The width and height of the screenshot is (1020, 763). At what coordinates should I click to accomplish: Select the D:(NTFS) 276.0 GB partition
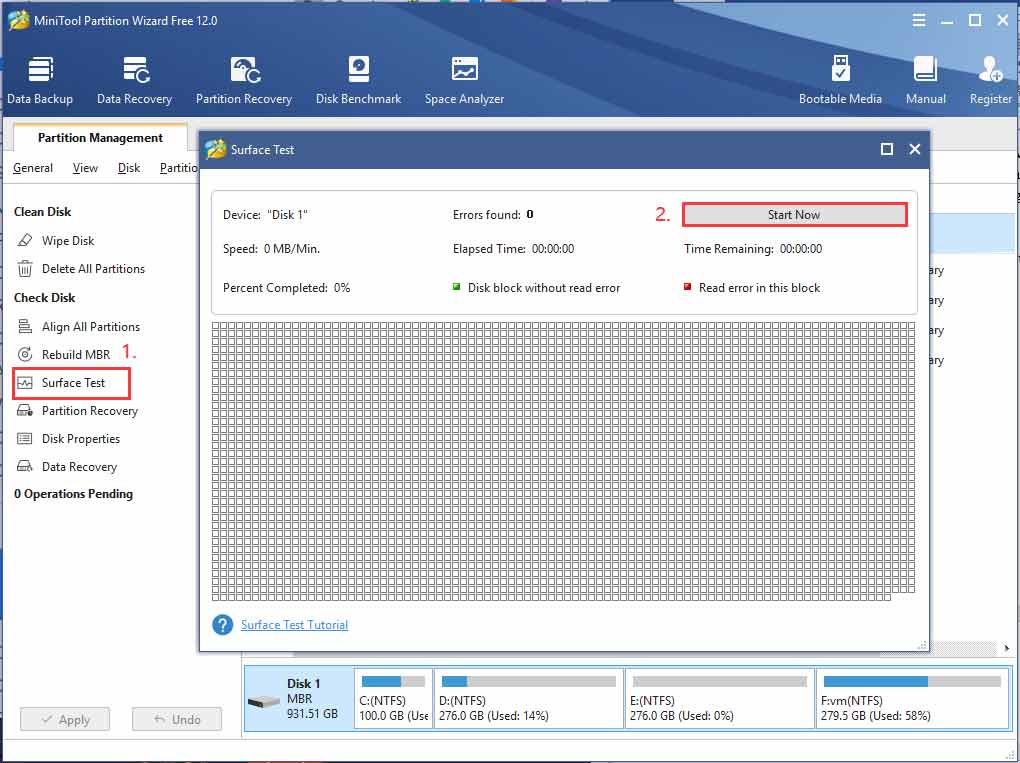528,699
